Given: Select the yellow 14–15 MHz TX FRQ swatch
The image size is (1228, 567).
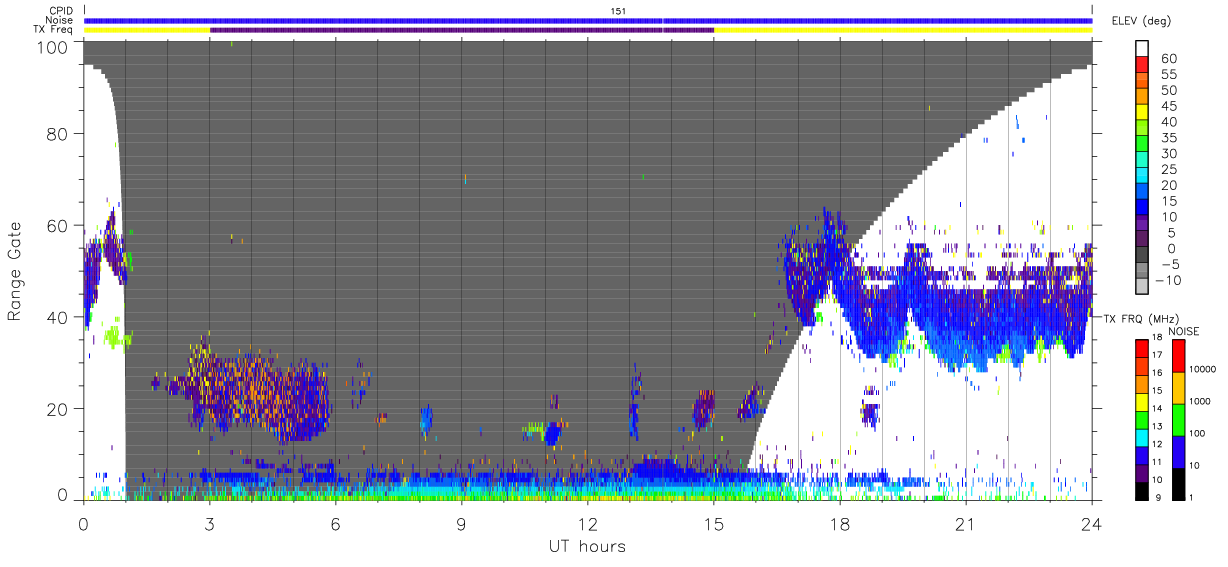Looking at the screenshot, I should coord(1142,402).
